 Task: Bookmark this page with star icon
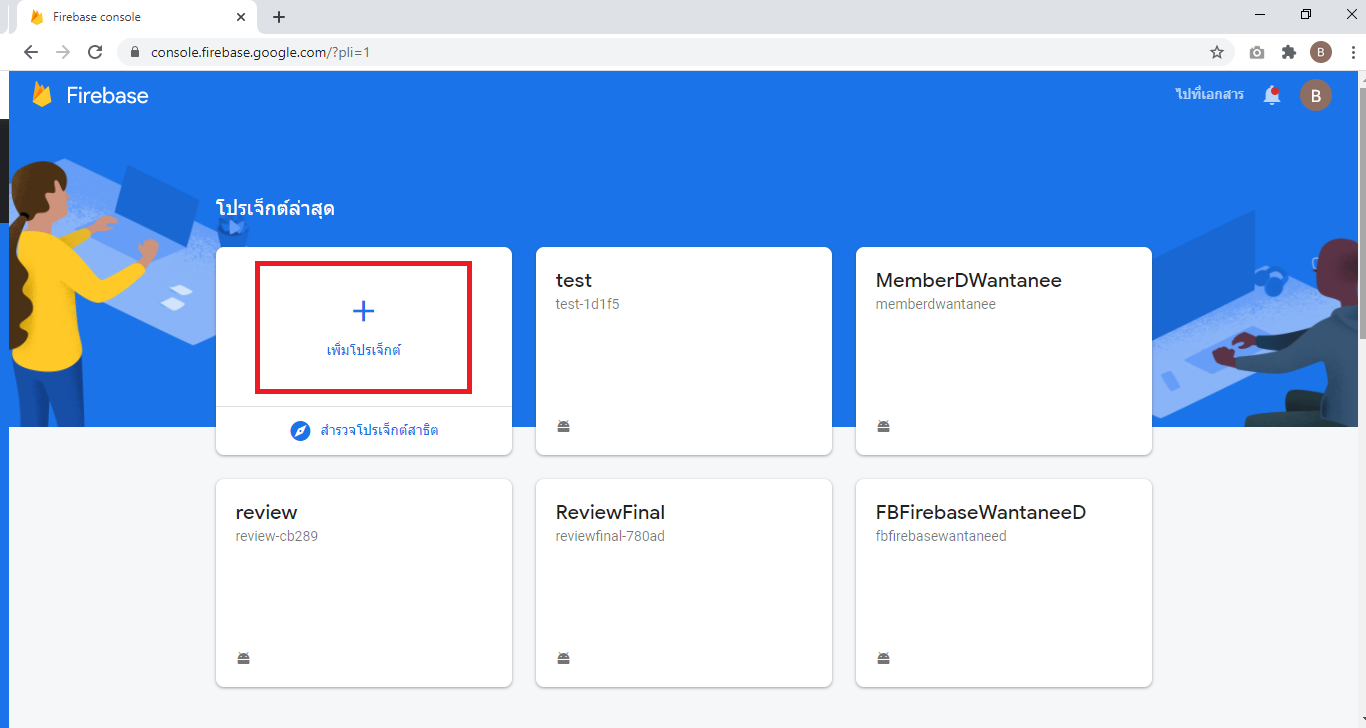1216,52
